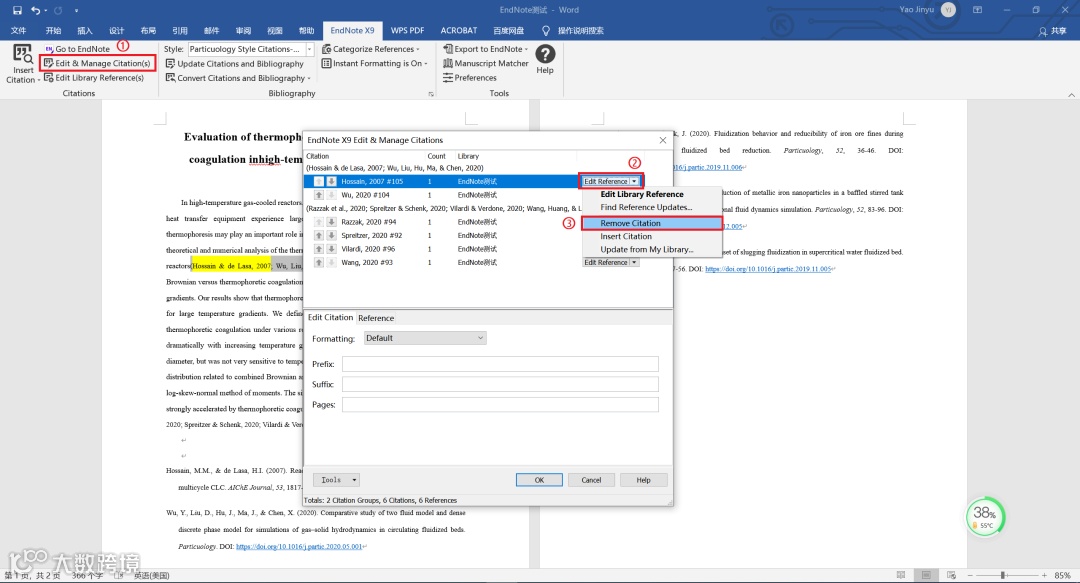Switch to the 插入 ribbon tab
The height and width of the screenshot is (583, 1080).
coord(85,30)
